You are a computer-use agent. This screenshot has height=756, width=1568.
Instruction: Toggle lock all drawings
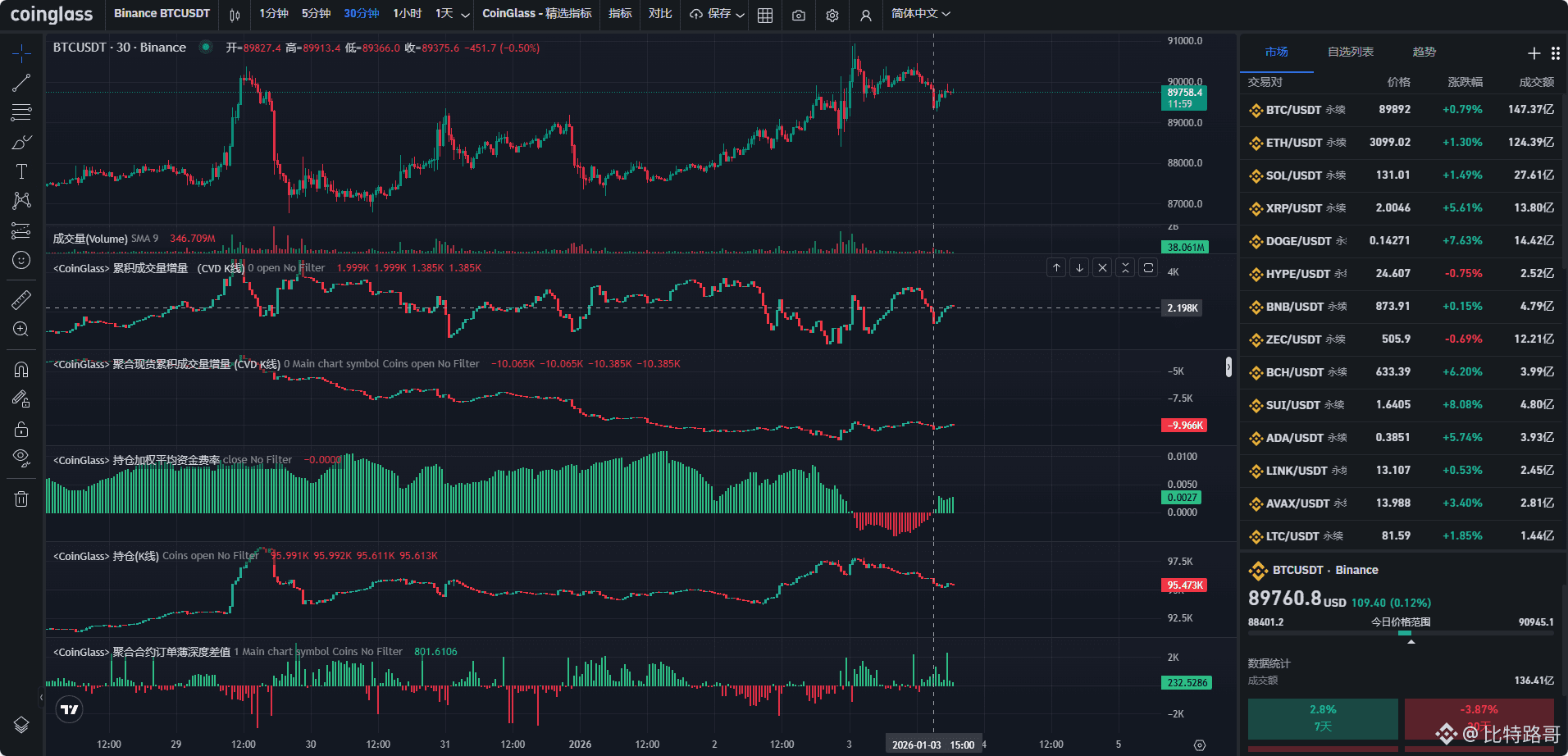[21, 429]
